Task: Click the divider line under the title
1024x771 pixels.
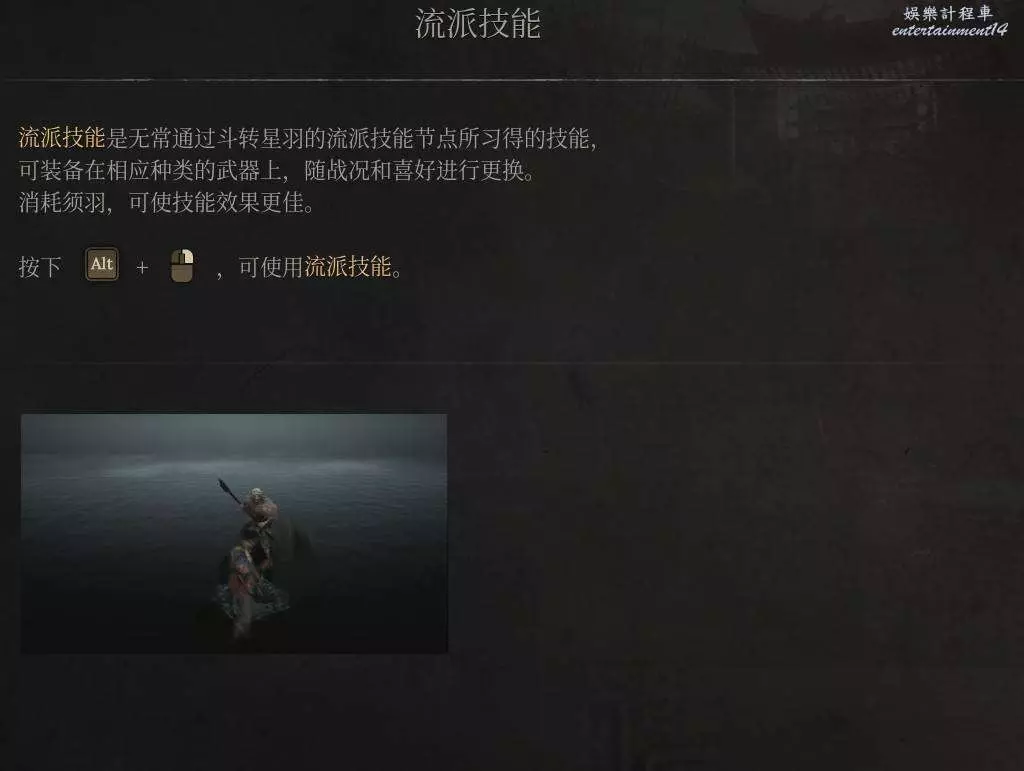Action: 512,80
